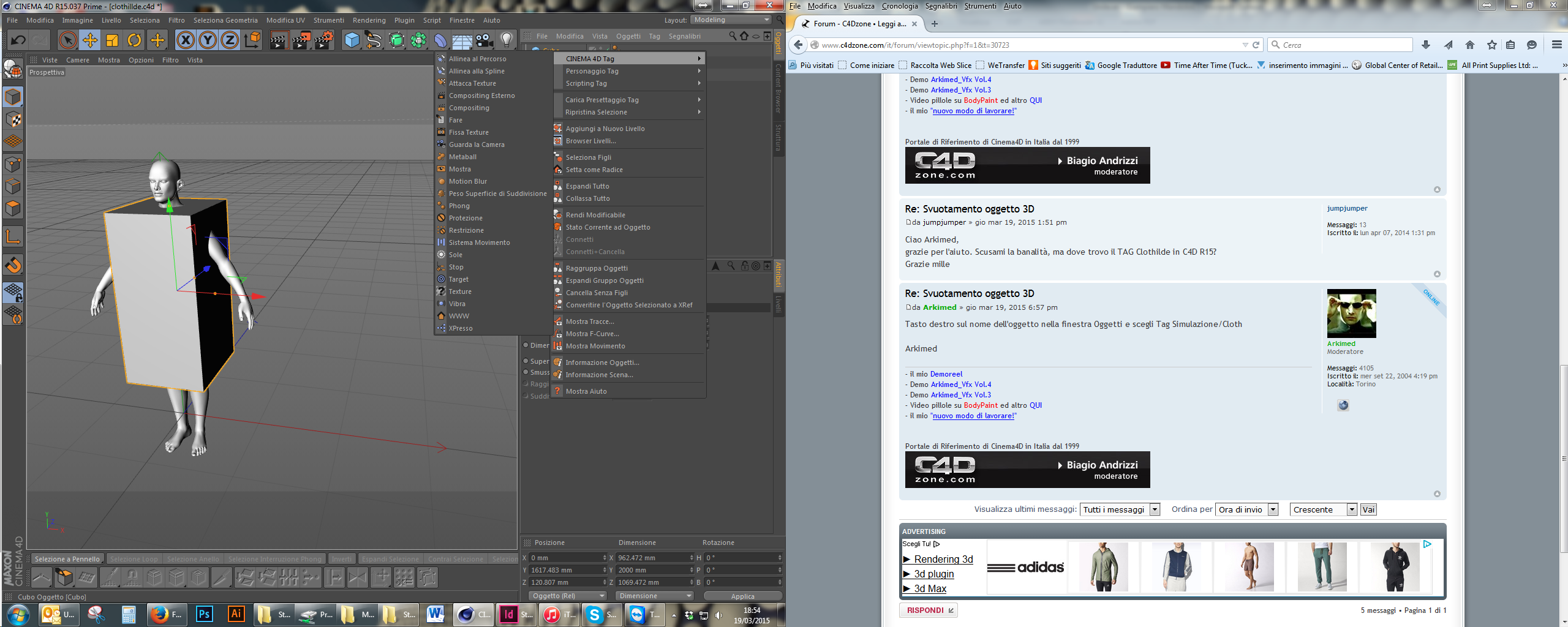Open the green array modeling objects icon
The width and height of the screenshot is (1568, 627).
pyautogui.click(x=418, y=40)
